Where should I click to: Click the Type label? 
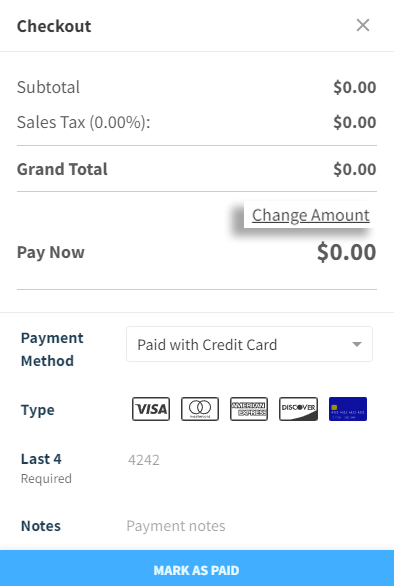(38, 410)
